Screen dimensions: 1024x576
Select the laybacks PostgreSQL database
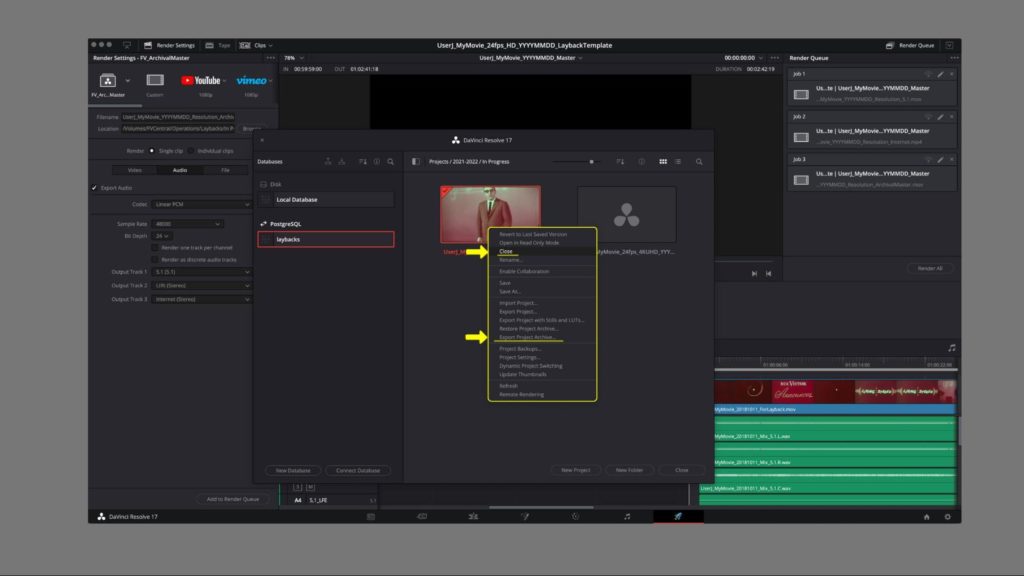[326, 240]
